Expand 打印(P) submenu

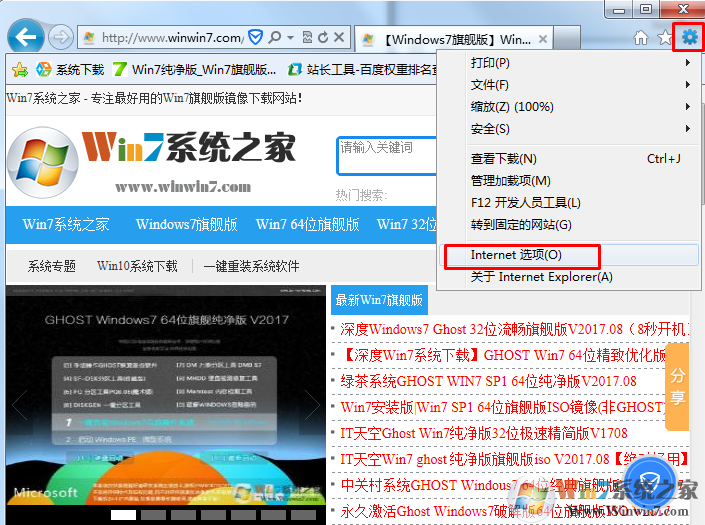point(569,62)
